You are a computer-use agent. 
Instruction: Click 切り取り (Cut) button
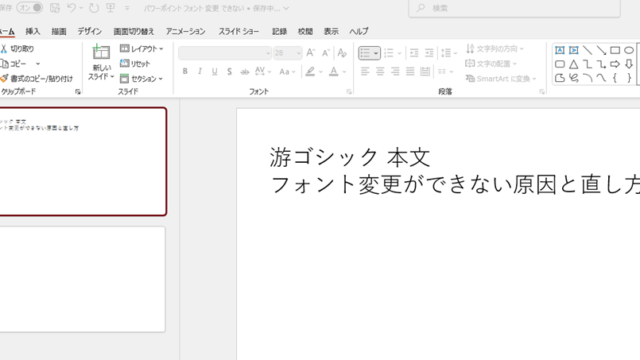click(17, 49)
